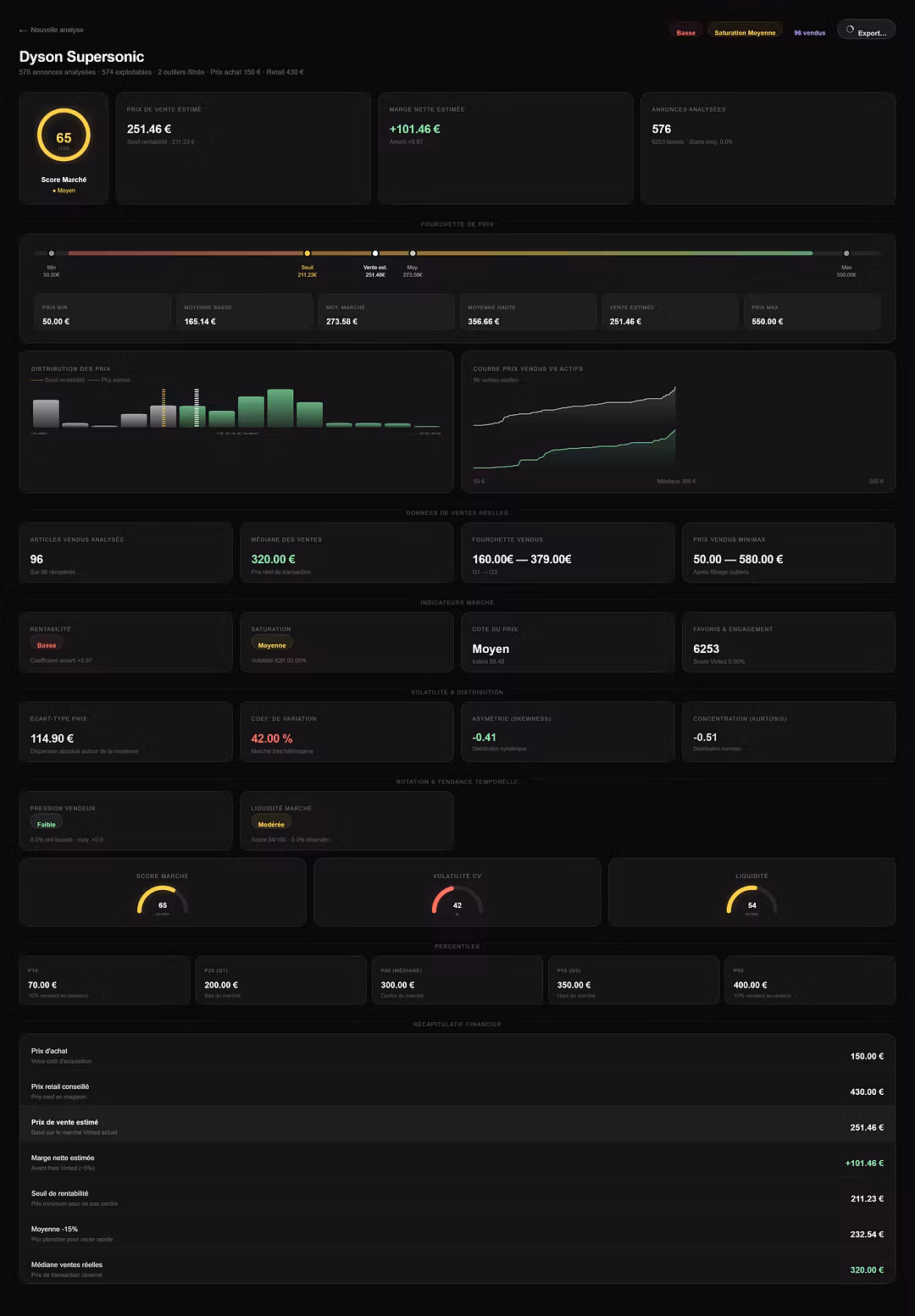
Task: Click the -0.51 Concentration (kurtosis) value
Action: click(705, 738)
